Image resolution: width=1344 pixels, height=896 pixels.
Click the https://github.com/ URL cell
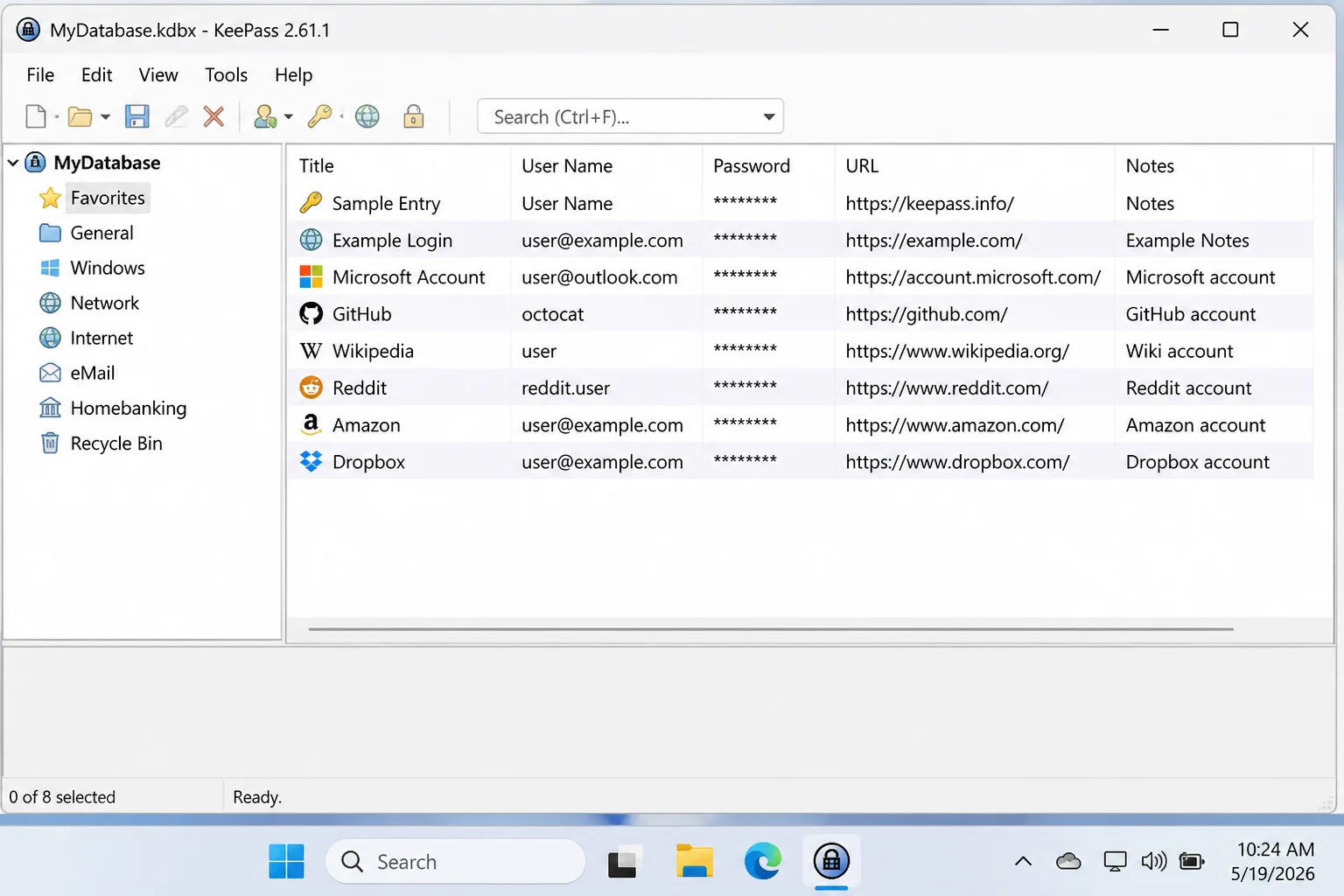[927, 314]
